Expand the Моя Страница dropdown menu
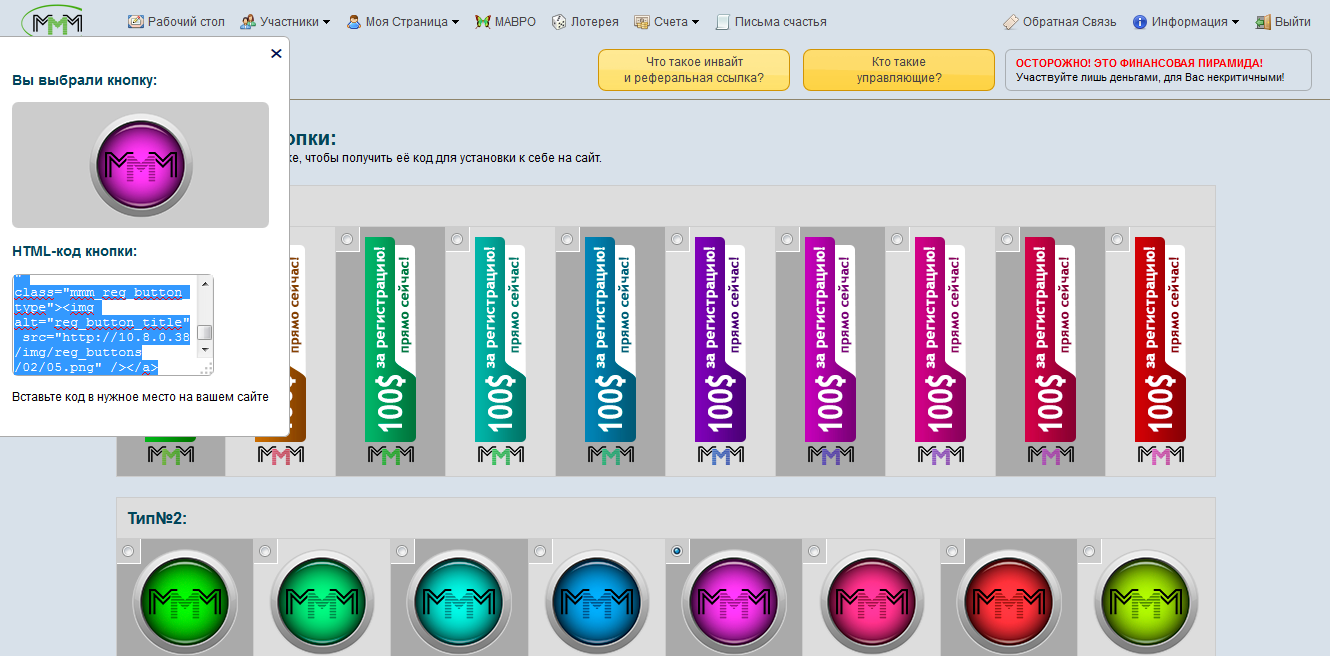1330x656 pixels. point(403,22)
